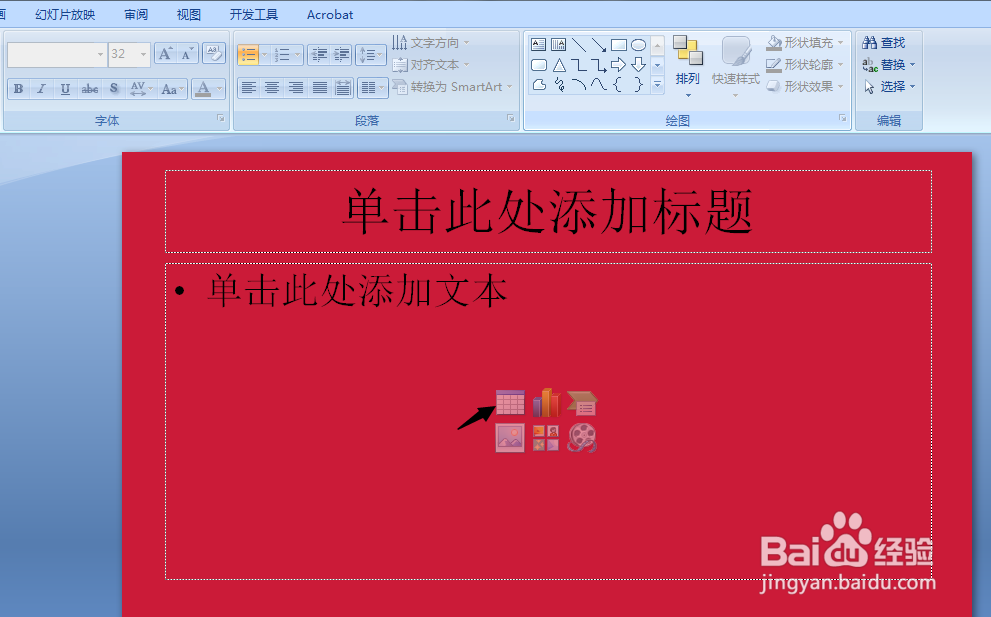
Task: Click the Insert Chart icon in placeholder
Action: pyautogui.click(x=546, y=402)
